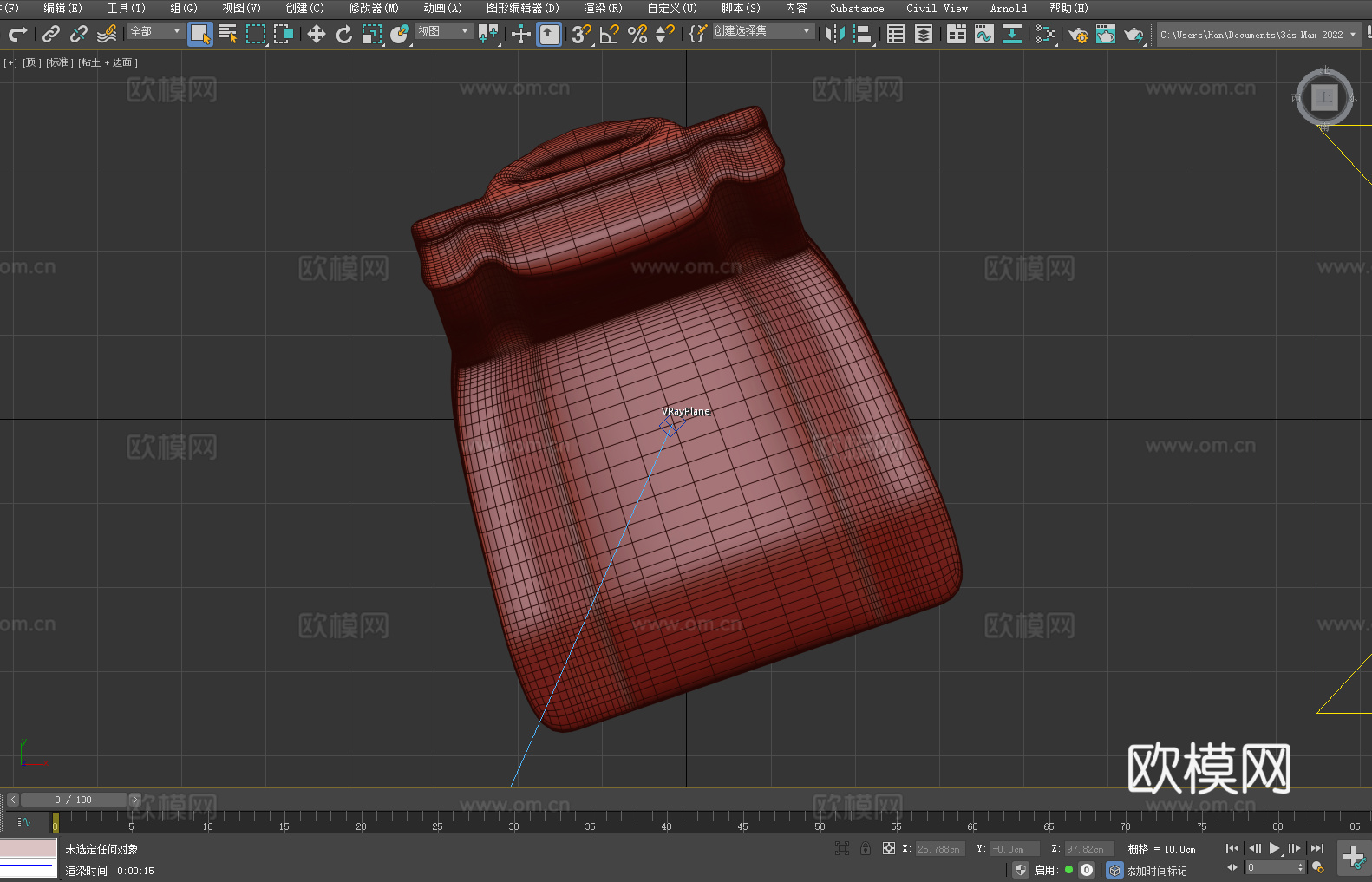Activate the Select Object cursor tool
Screen dimensions: 1372x882
click(x=200, y=34)
